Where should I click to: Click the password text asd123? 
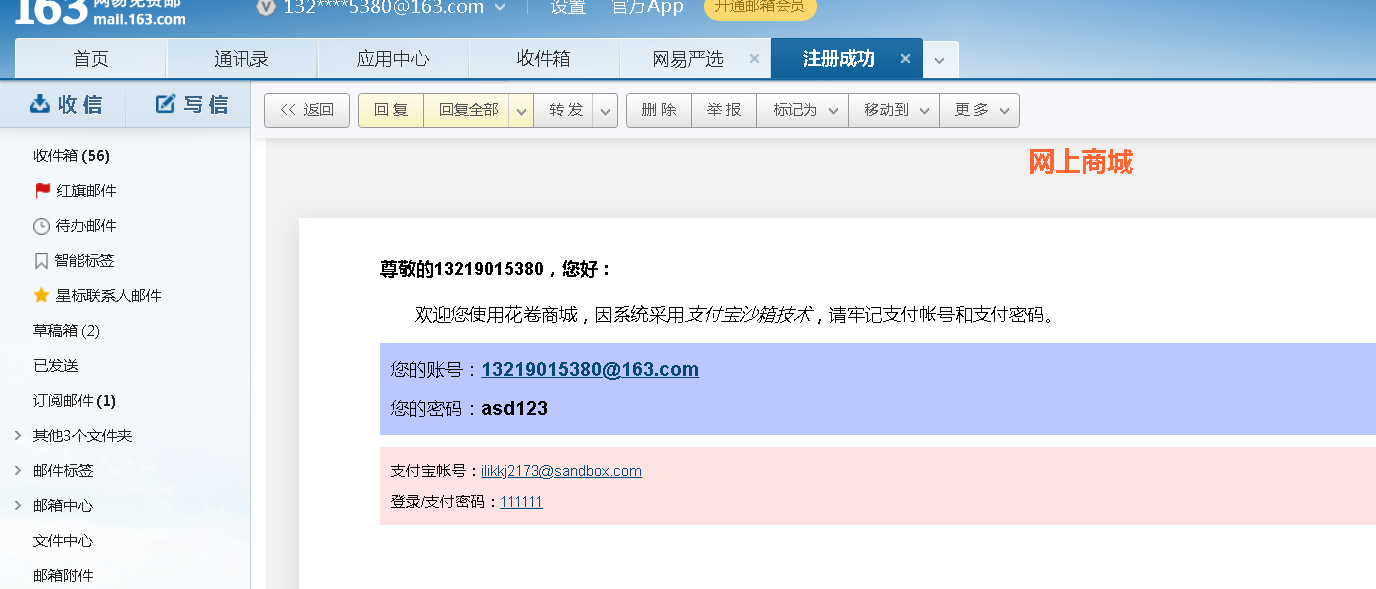[x=514, y=409]
